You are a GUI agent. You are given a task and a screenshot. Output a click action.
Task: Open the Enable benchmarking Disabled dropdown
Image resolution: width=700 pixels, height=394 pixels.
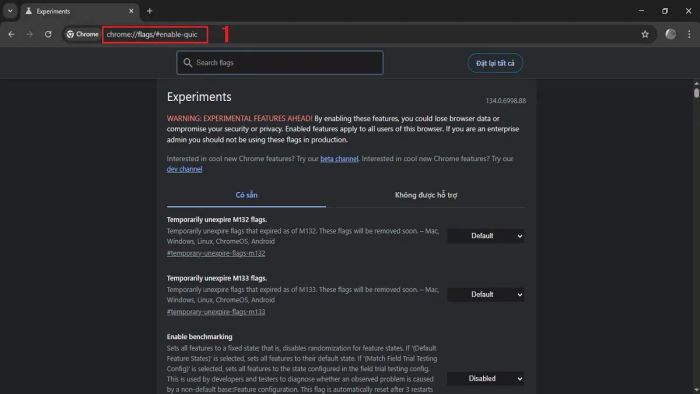click(x=486, y=378)
